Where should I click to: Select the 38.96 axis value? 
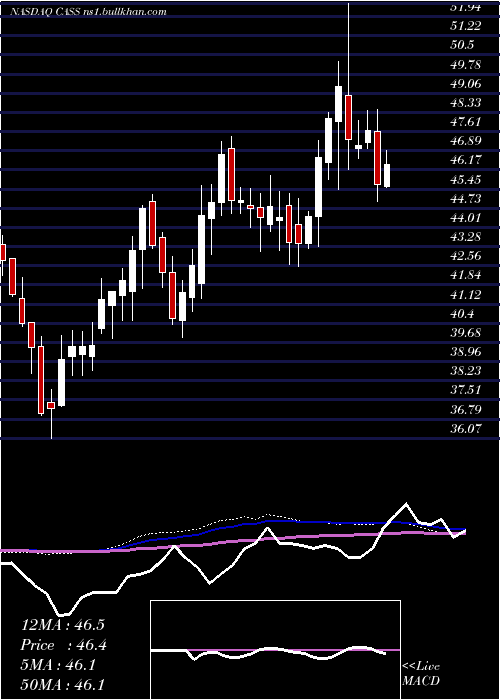tap(465, 352)
